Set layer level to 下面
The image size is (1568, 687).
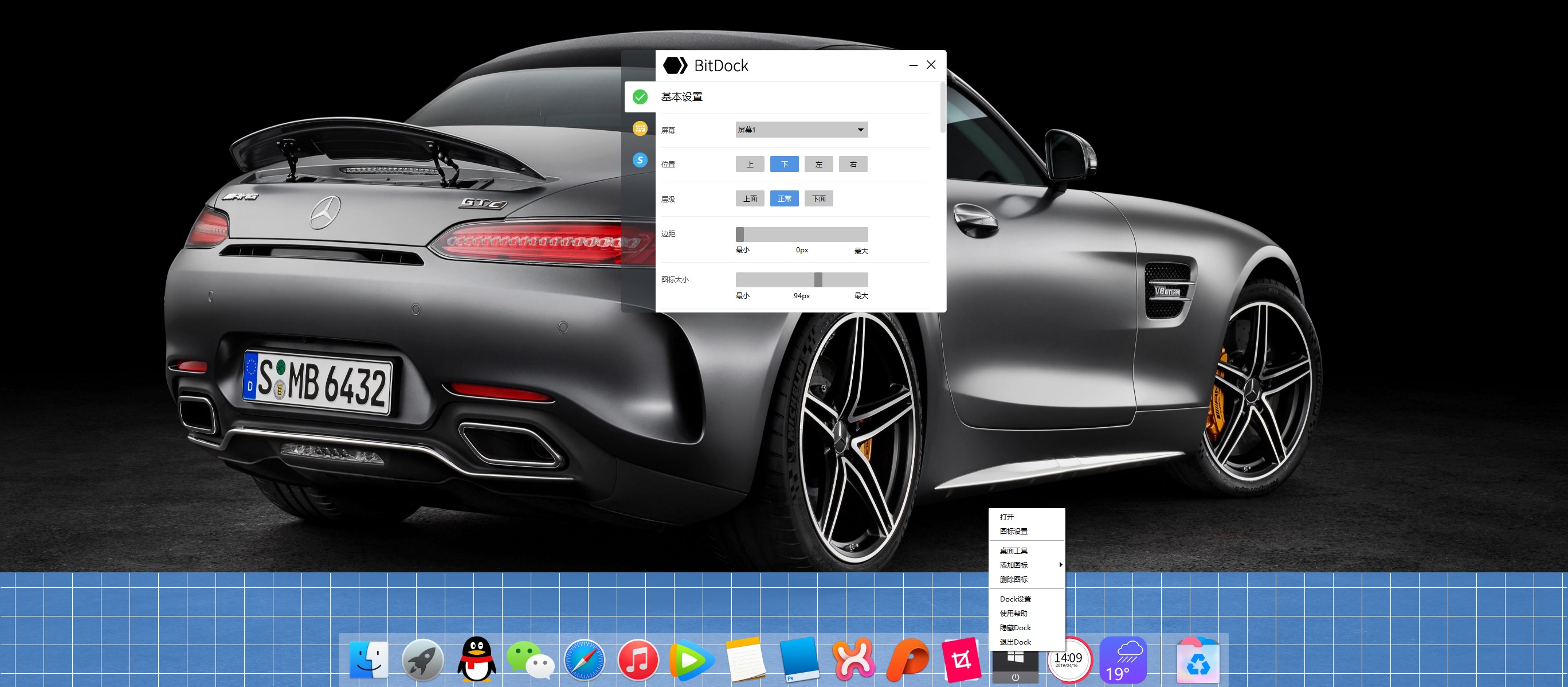[819, 198]
